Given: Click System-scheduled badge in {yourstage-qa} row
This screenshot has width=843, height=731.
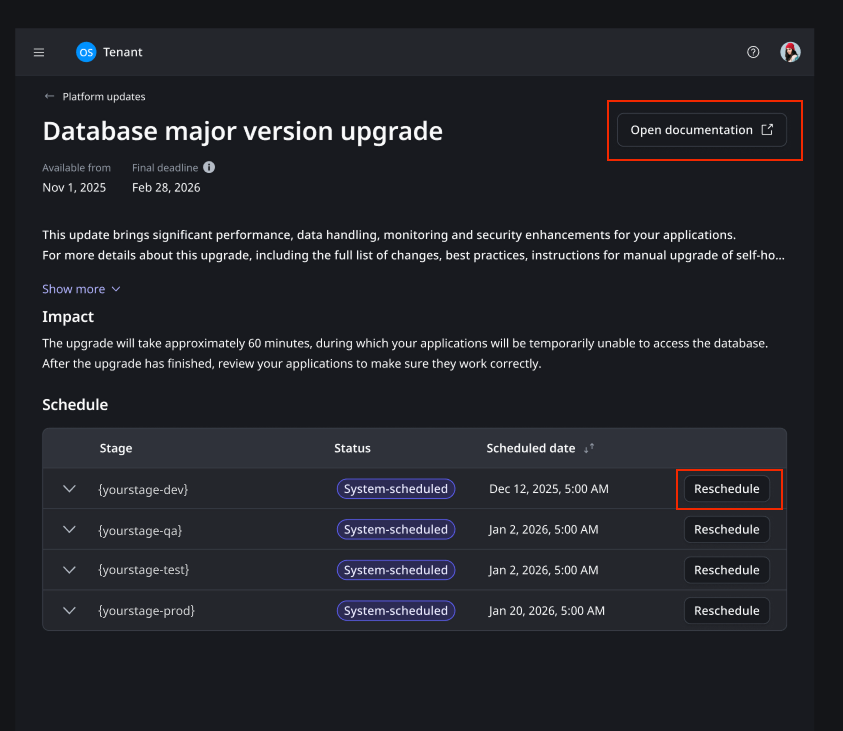Looking at the screenshot, I should 396,529.
